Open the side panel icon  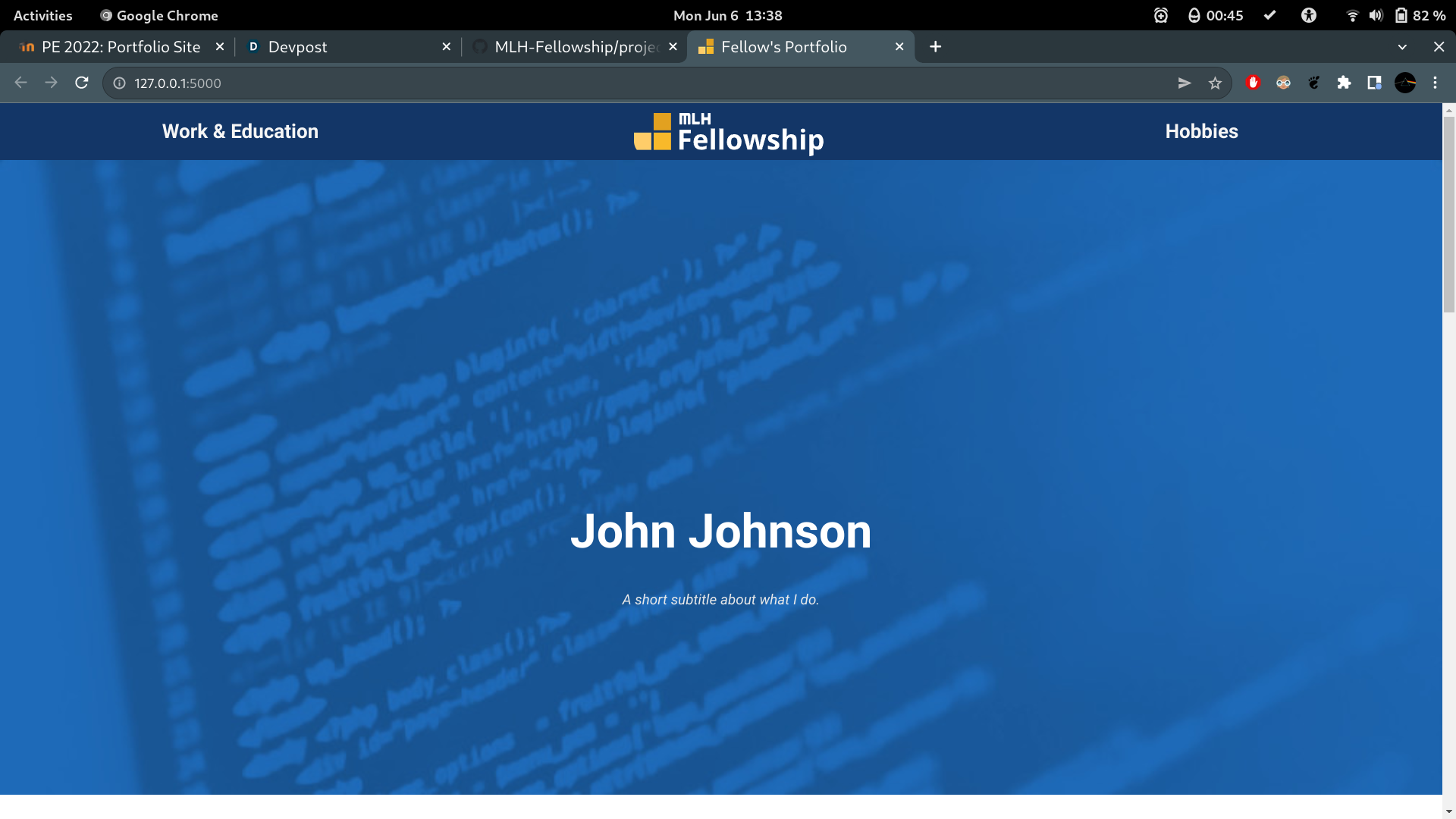(1374, 83)
